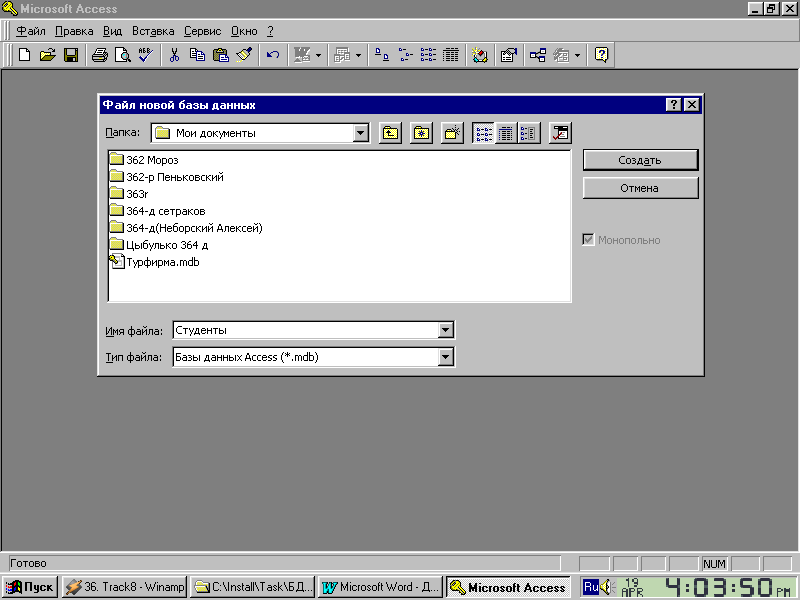Image resolution: width=800 pixels, height=600 pixels.
Task: Click the Open database folder icon
Action: [47, 55]
